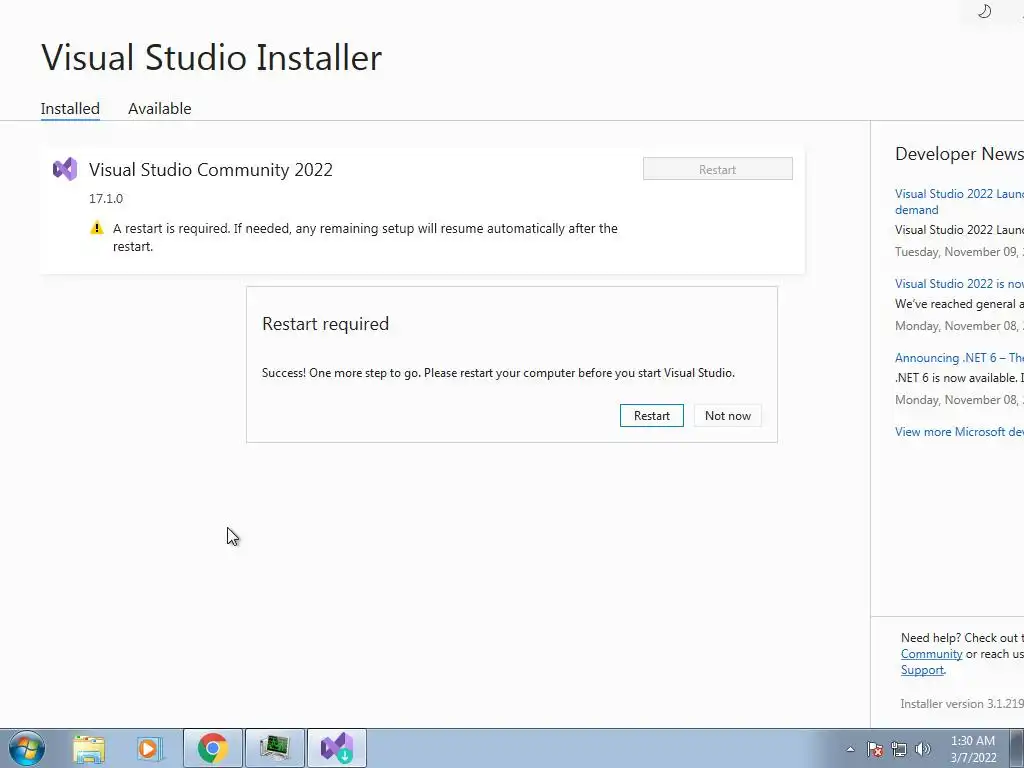
Task: Launch Windows Media Player from the taskbar
Action: click(x=149, y=748)
